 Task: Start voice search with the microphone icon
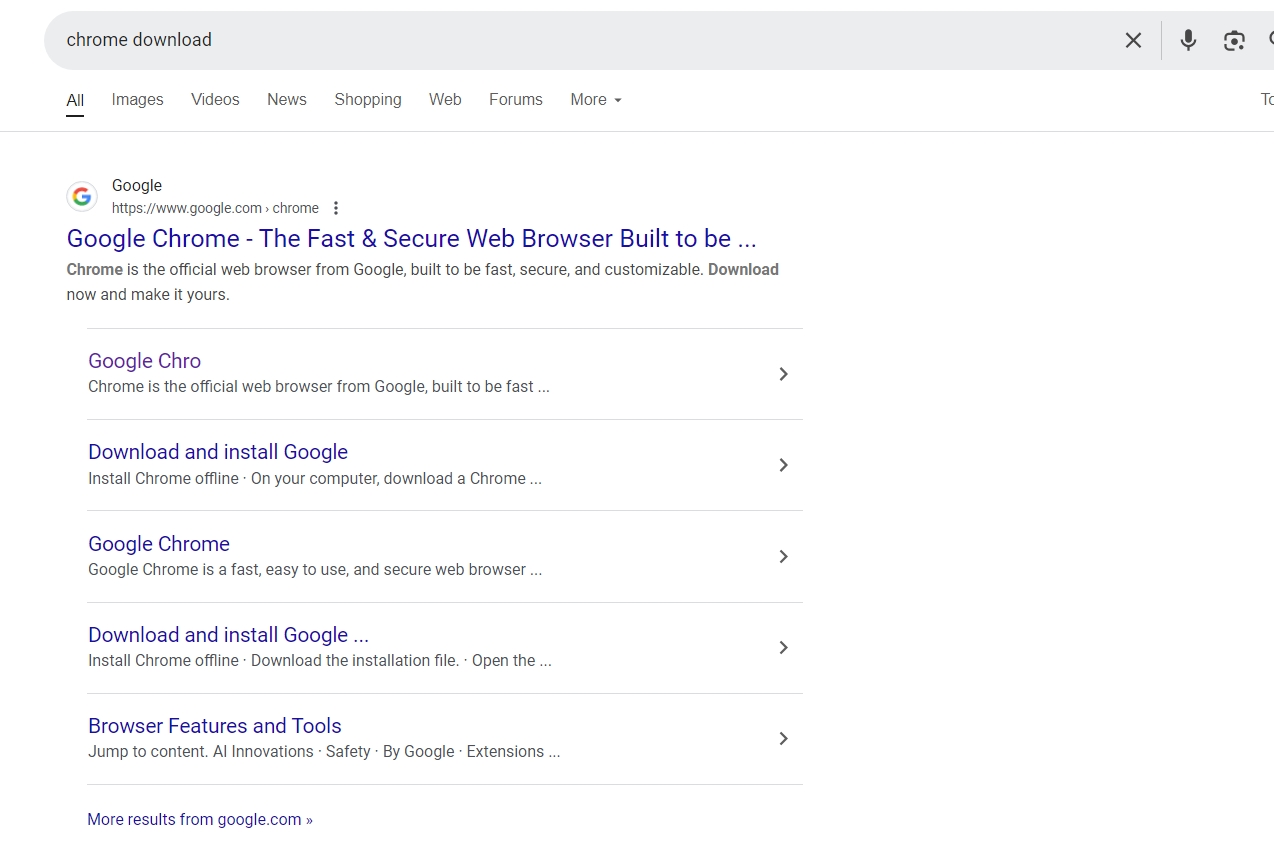tap(1188, 40)
